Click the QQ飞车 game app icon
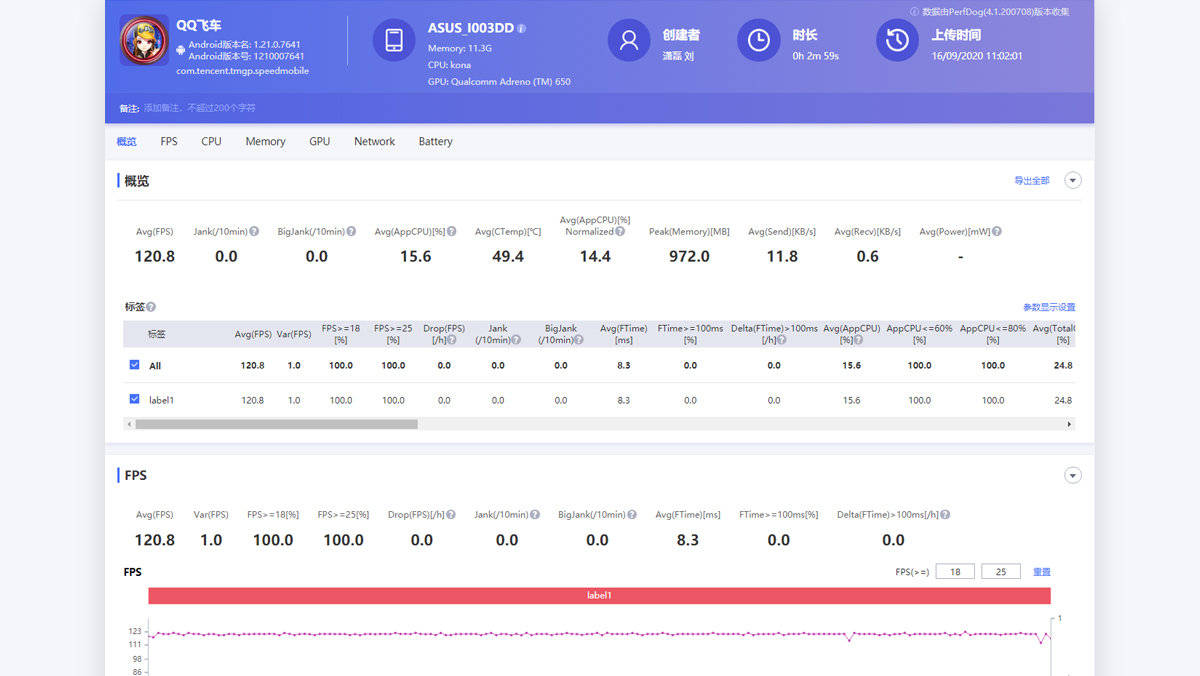 click(144, 40)
